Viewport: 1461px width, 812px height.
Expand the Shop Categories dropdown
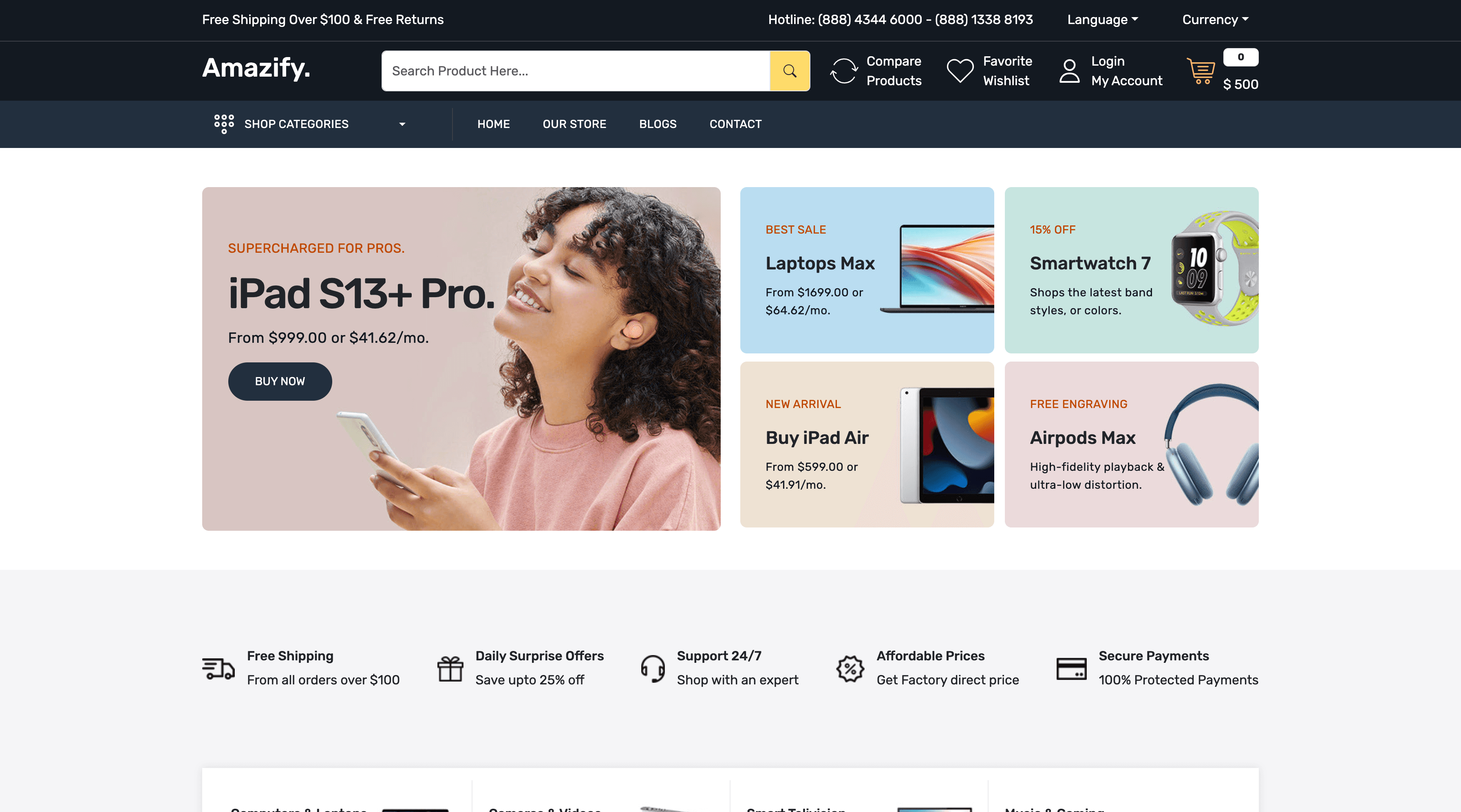310,124
